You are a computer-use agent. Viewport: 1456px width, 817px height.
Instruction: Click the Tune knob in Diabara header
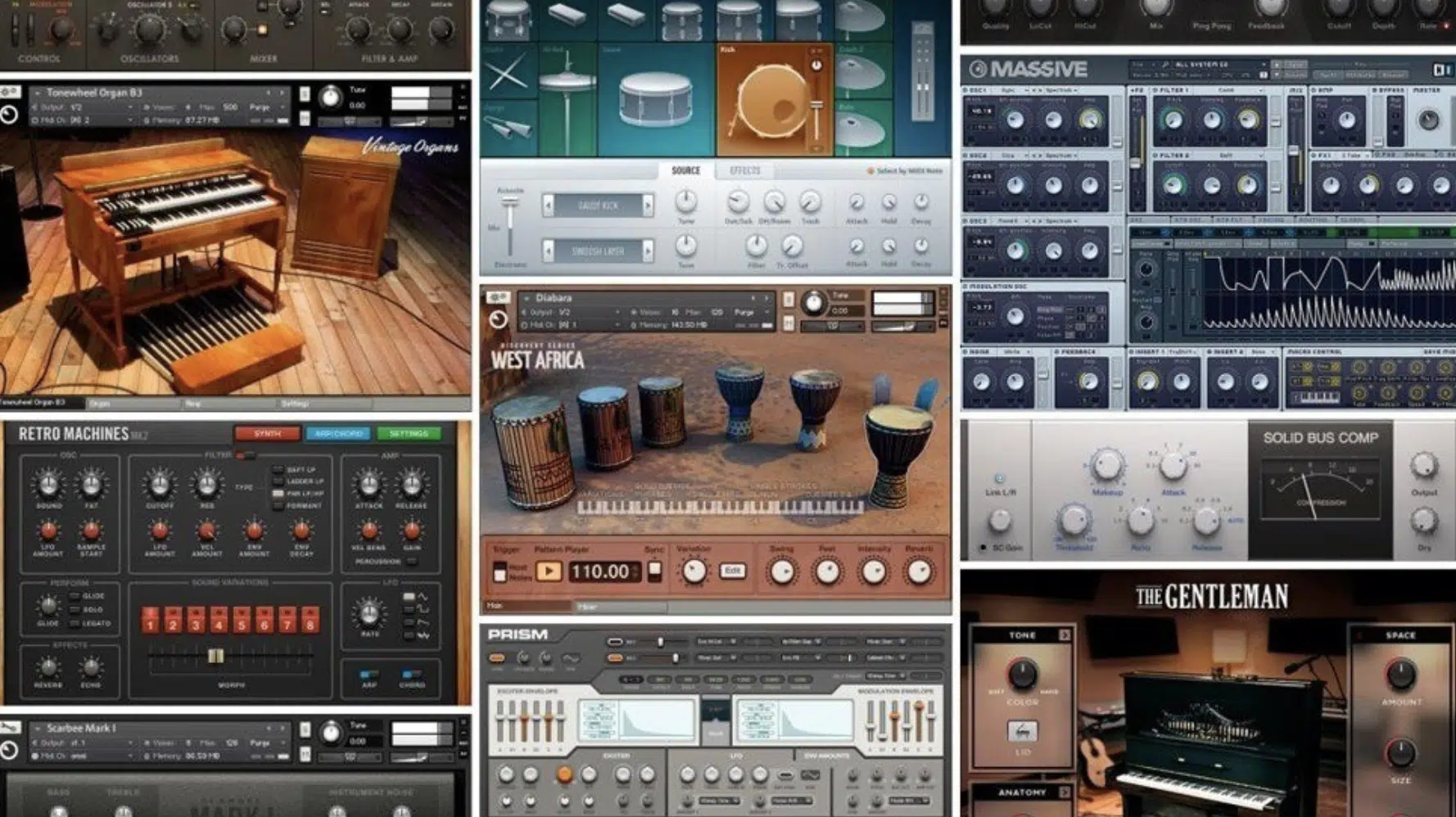tap(814, 304)
